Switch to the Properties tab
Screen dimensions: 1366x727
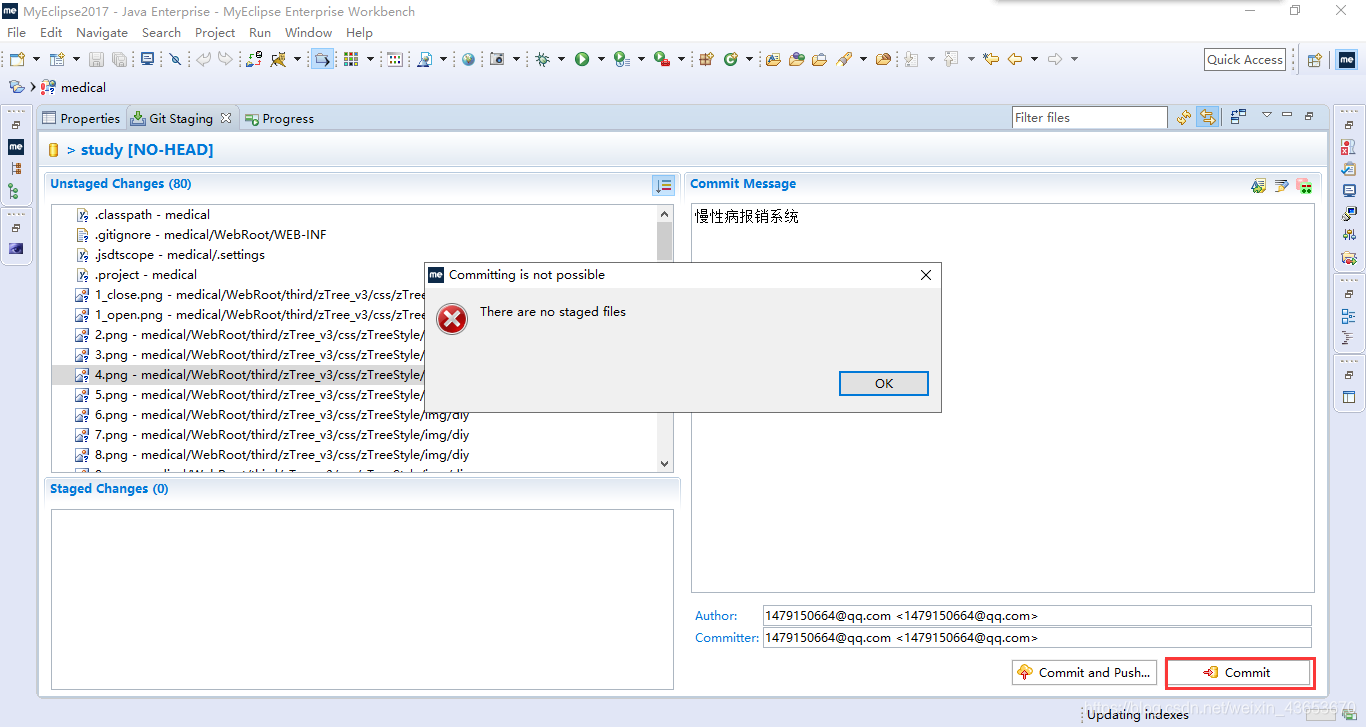point(81,118)
